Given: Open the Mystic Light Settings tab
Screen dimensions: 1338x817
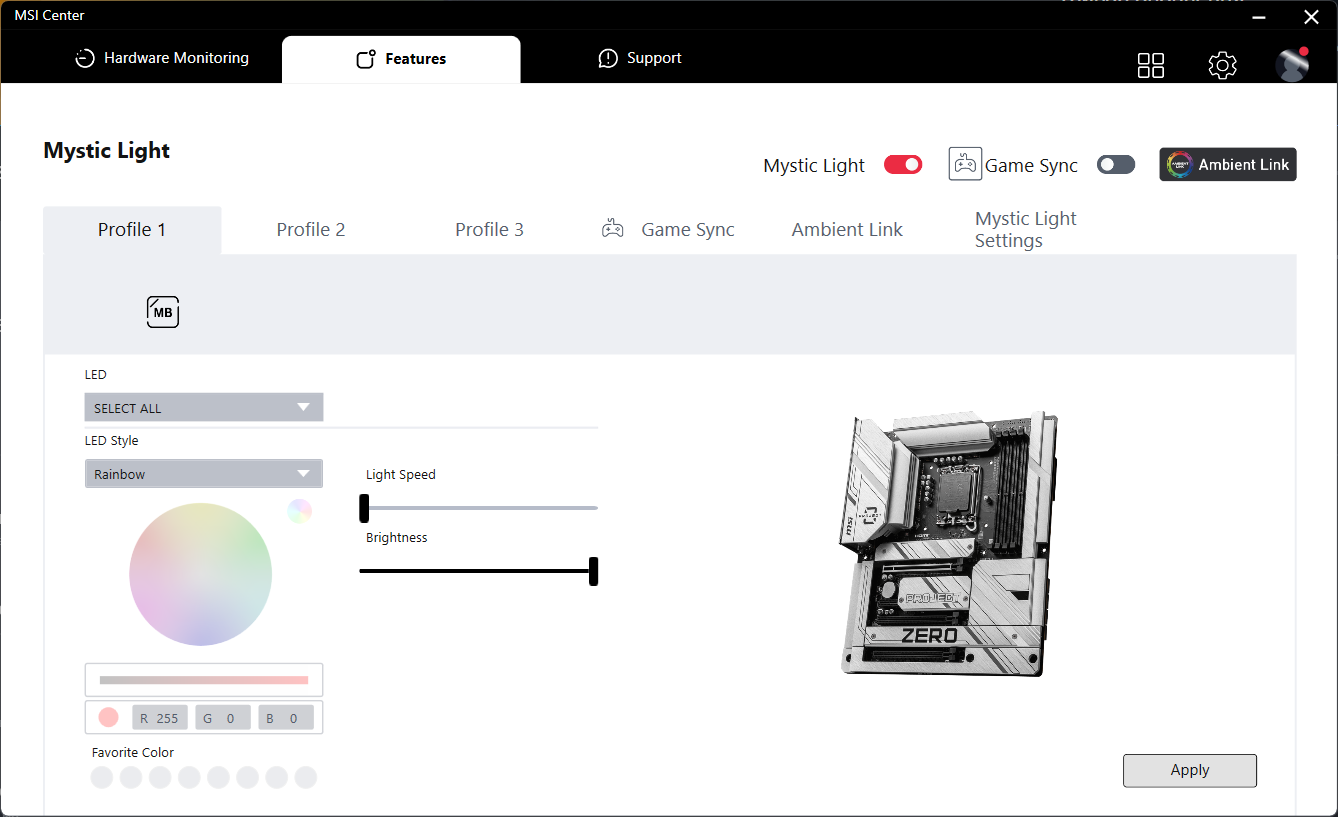Looking at the screenshot, I should (1026, 230).
